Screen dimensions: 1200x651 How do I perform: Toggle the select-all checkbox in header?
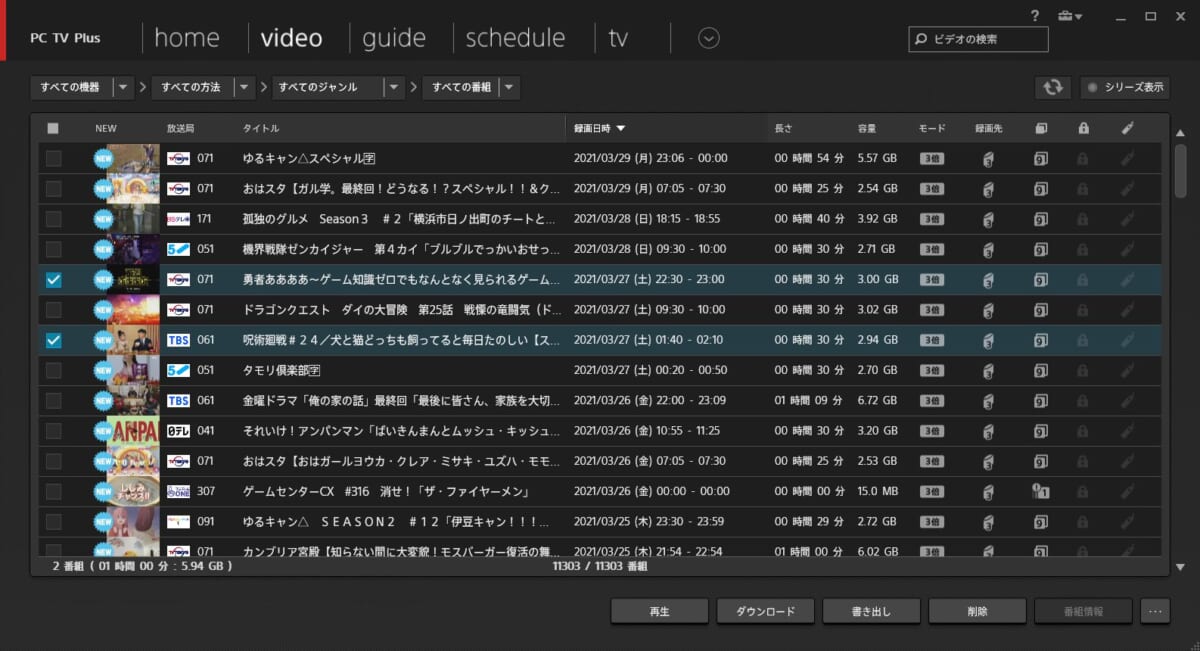pos(53,128)
